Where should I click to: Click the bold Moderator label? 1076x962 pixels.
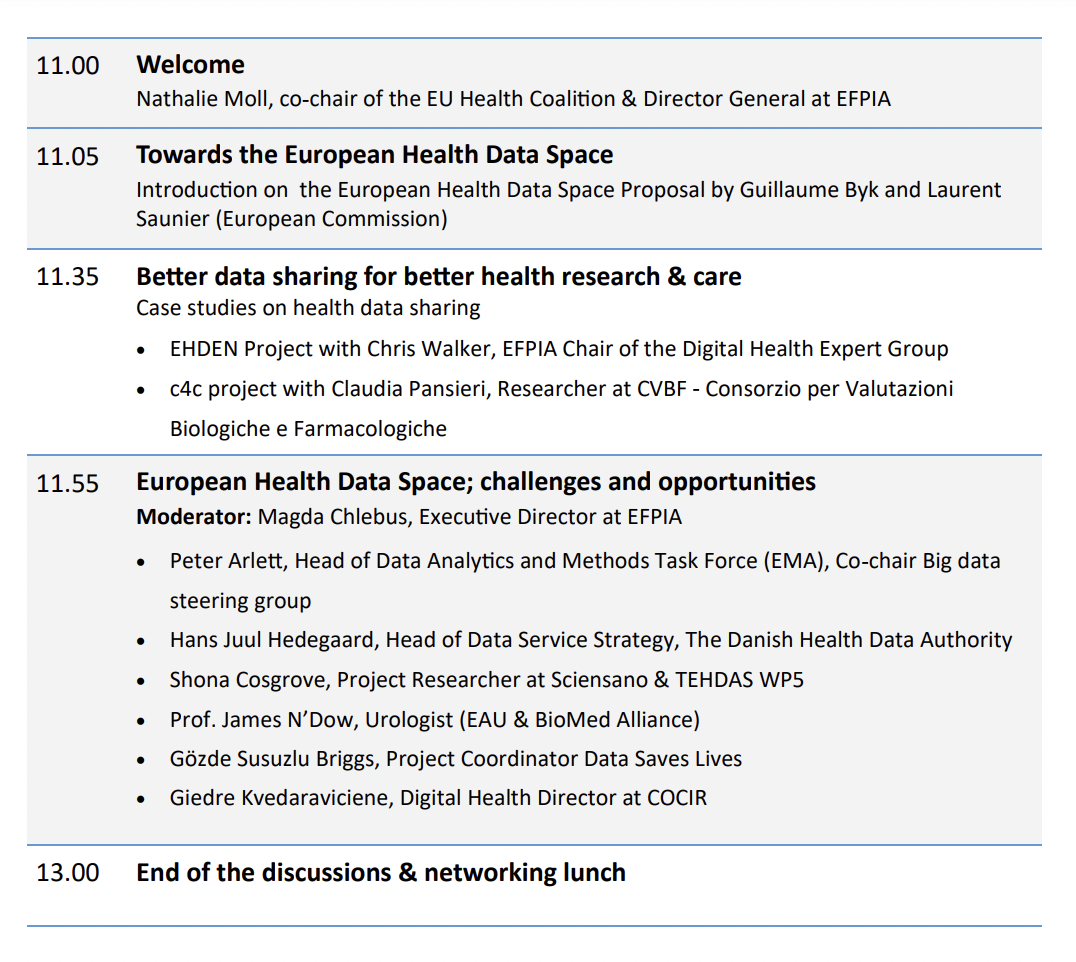pos(193,517)
